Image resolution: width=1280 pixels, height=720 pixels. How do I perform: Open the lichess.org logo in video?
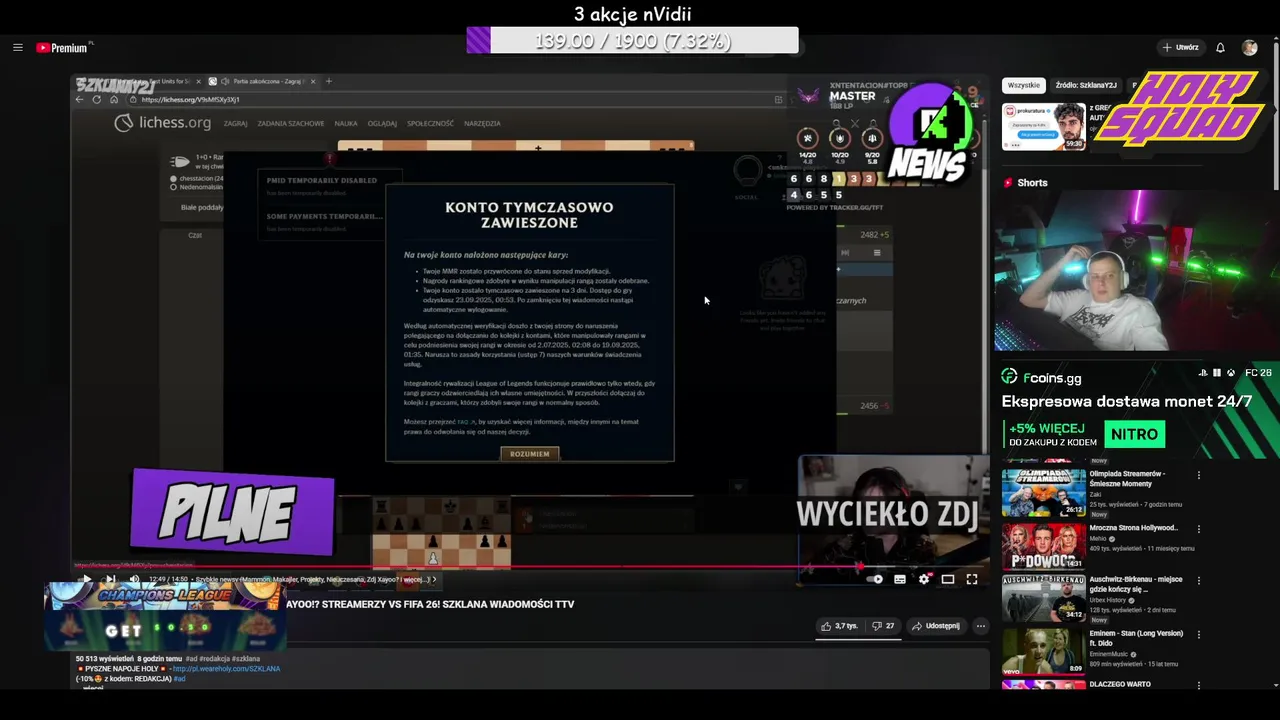click(162, 123)
